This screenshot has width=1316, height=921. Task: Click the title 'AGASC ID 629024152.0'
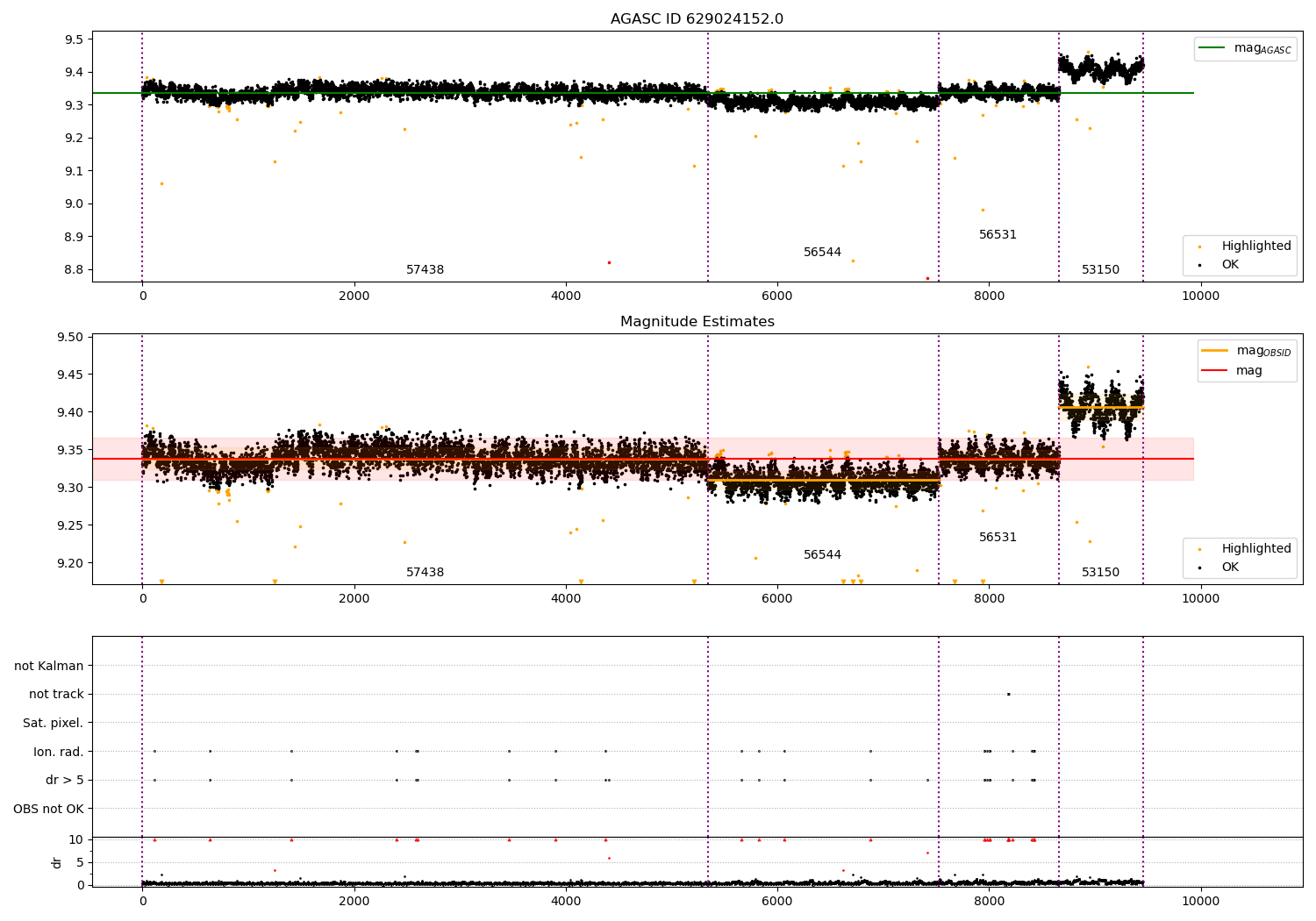tap(697, 19)
